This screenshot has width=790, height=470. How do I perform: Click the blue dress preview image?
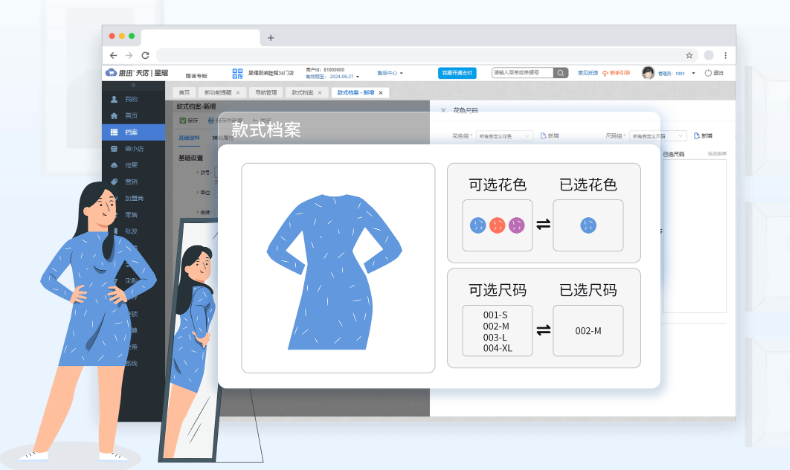(x=334, y=272)
